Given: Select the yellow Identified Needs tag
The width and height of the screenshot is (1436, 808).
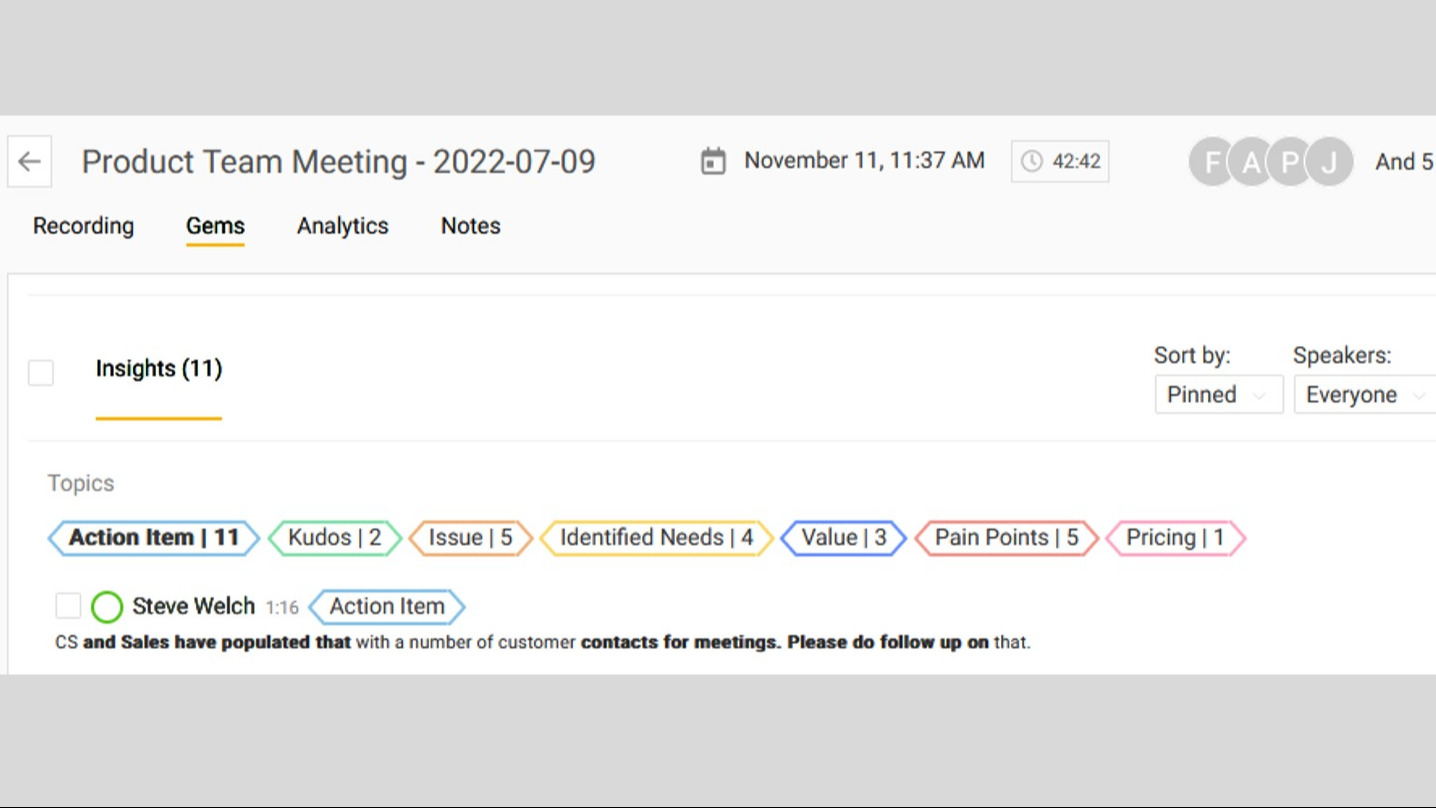Looking at the screenshot, I should tap(656, 538).
